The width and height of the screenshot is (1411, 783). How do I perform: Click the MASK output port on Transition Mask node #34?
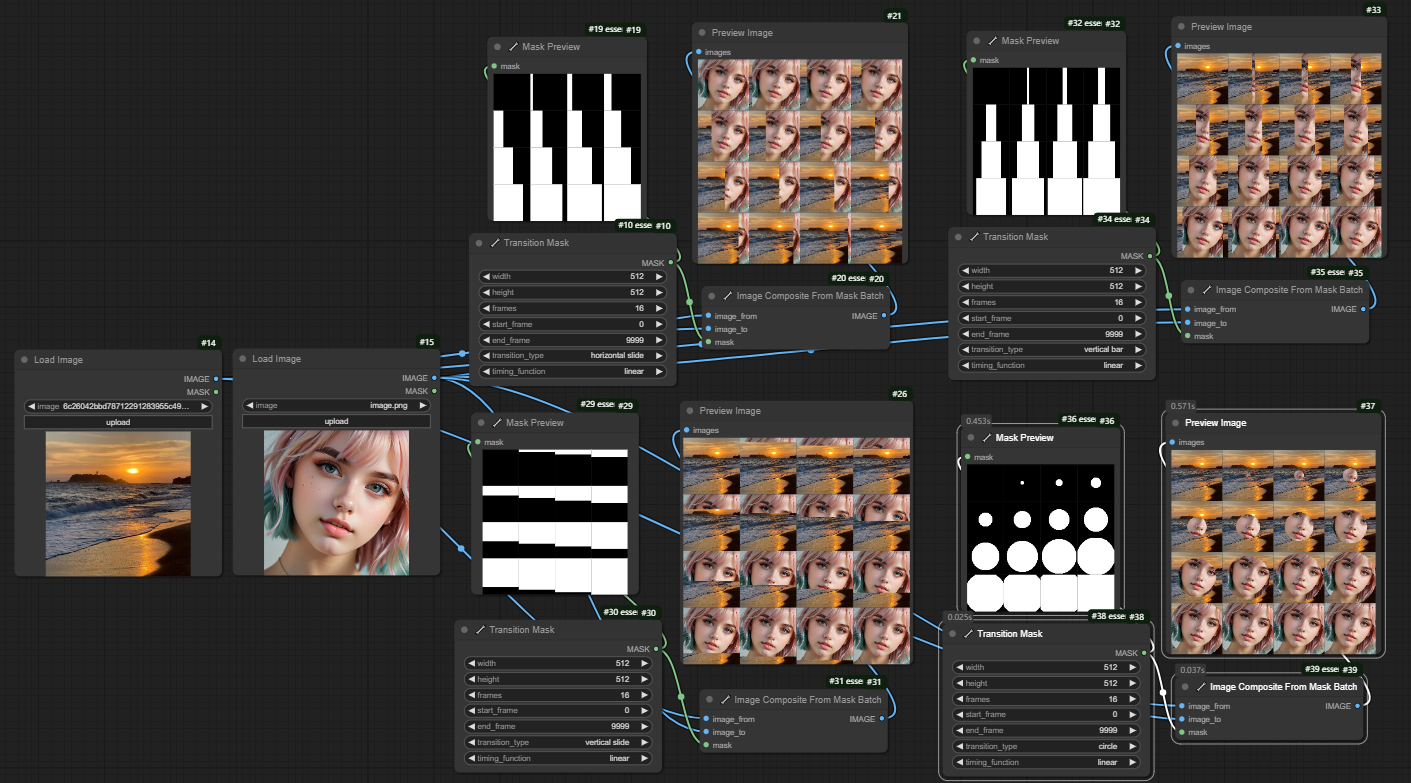point(1149,256)
